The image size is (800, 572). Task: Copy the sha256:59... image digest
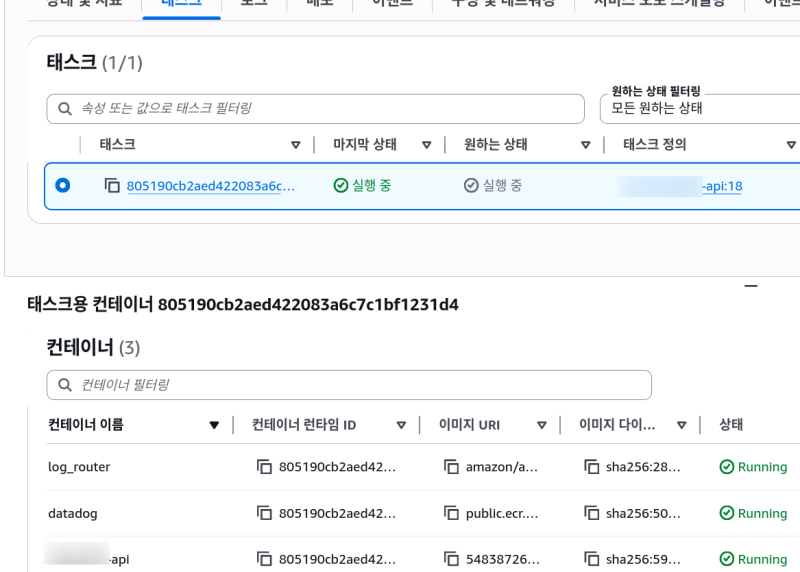pos(591,559)
